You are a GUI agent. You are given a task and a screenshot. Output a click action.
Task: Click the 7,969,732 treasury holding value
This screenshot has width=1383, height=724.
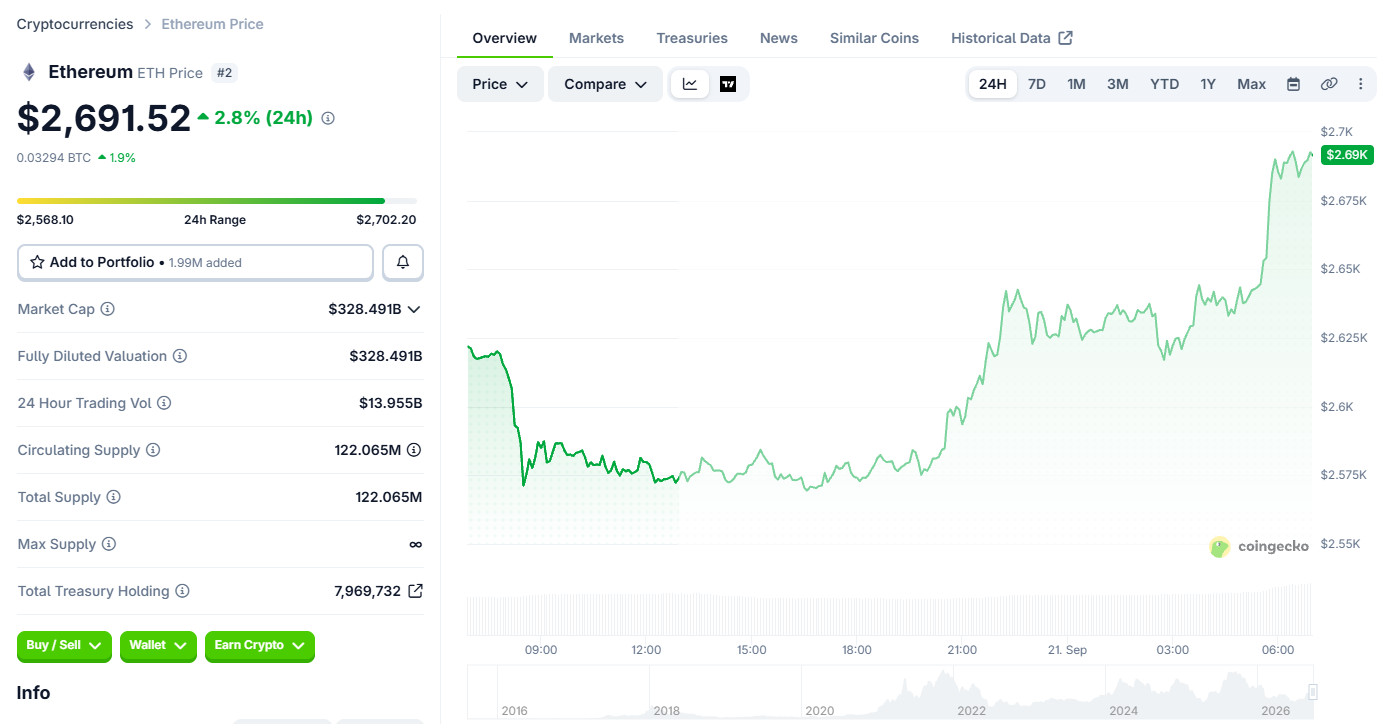pos(367,591)
